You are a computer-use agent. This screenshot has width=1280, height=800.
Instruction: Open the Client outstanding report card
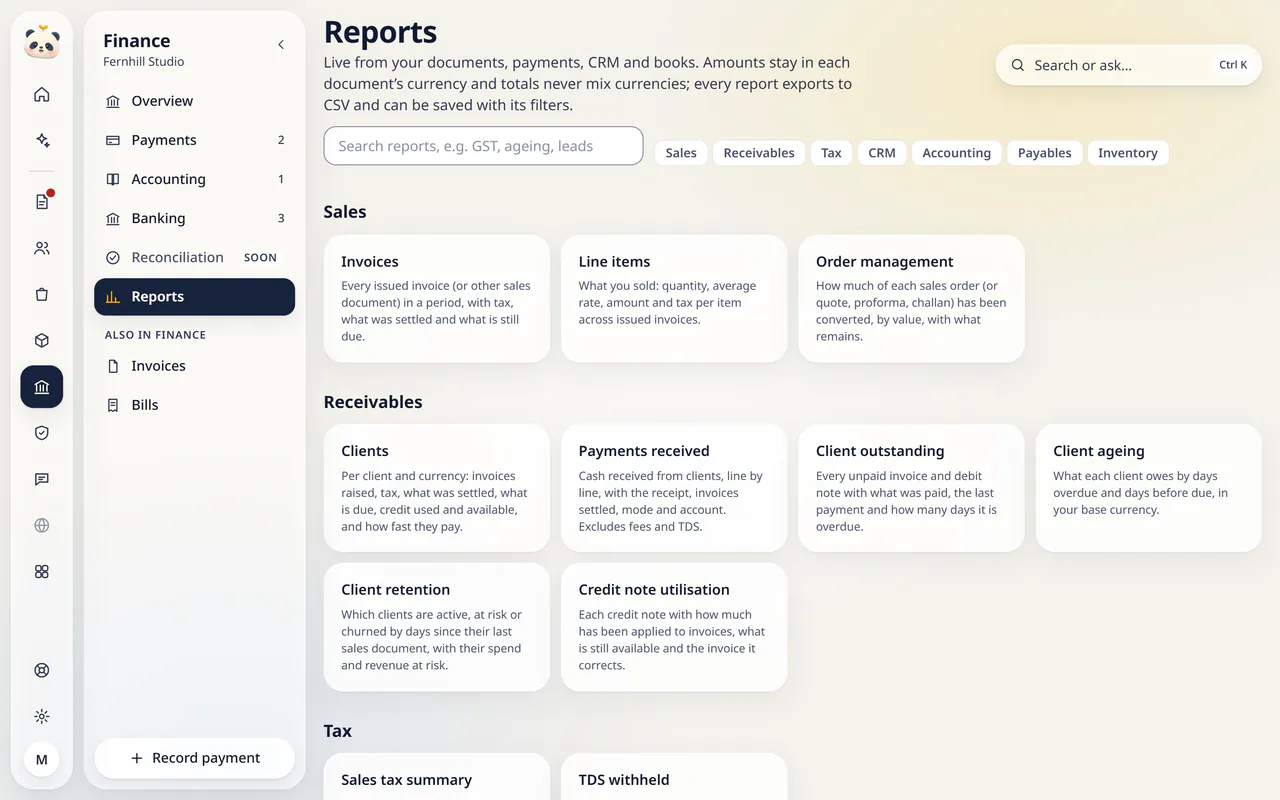(x=911, y=488)
